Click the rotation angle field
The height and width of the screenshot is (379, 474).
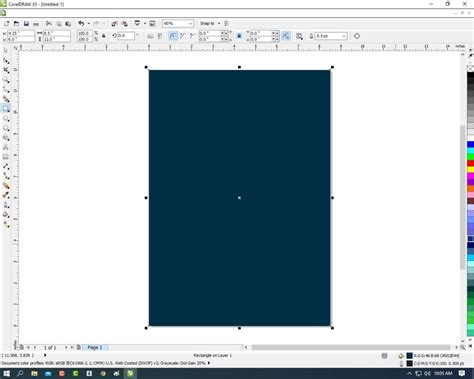click(126, 36)
